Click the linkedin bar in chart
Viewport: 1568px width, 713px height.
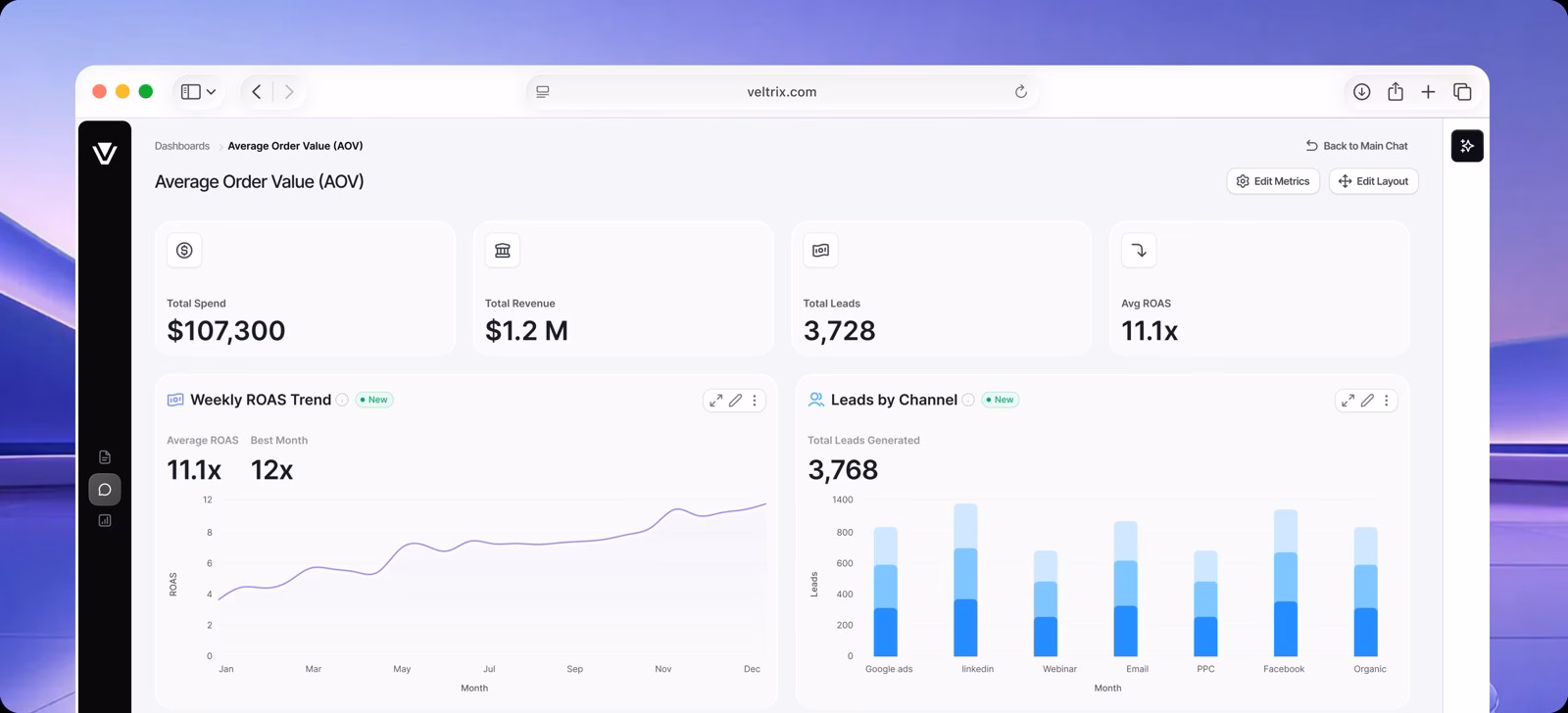(965, 580)
